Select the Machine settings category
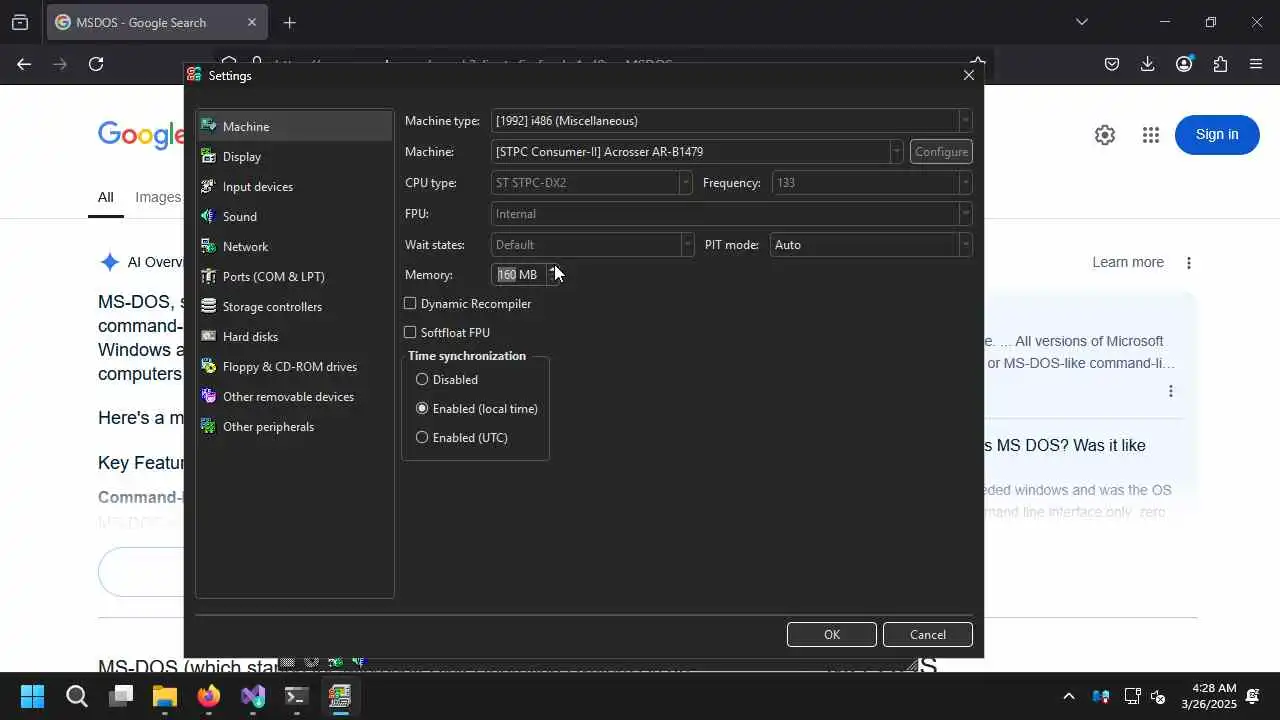 294,126
